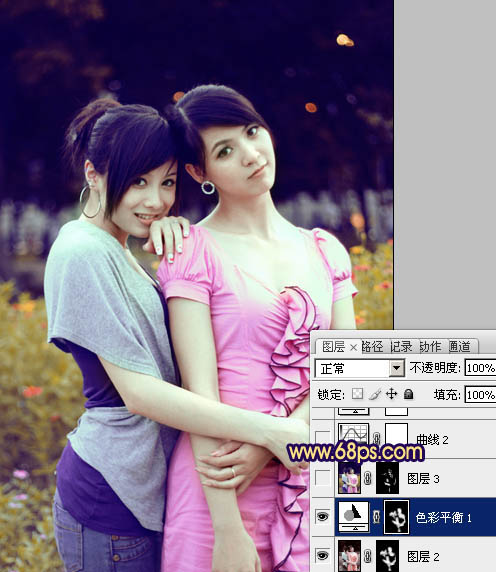Click the 填充 fill value field
The height and width of the screenshot is (572, 496).
pyautogui.click(x=481, y=395)
